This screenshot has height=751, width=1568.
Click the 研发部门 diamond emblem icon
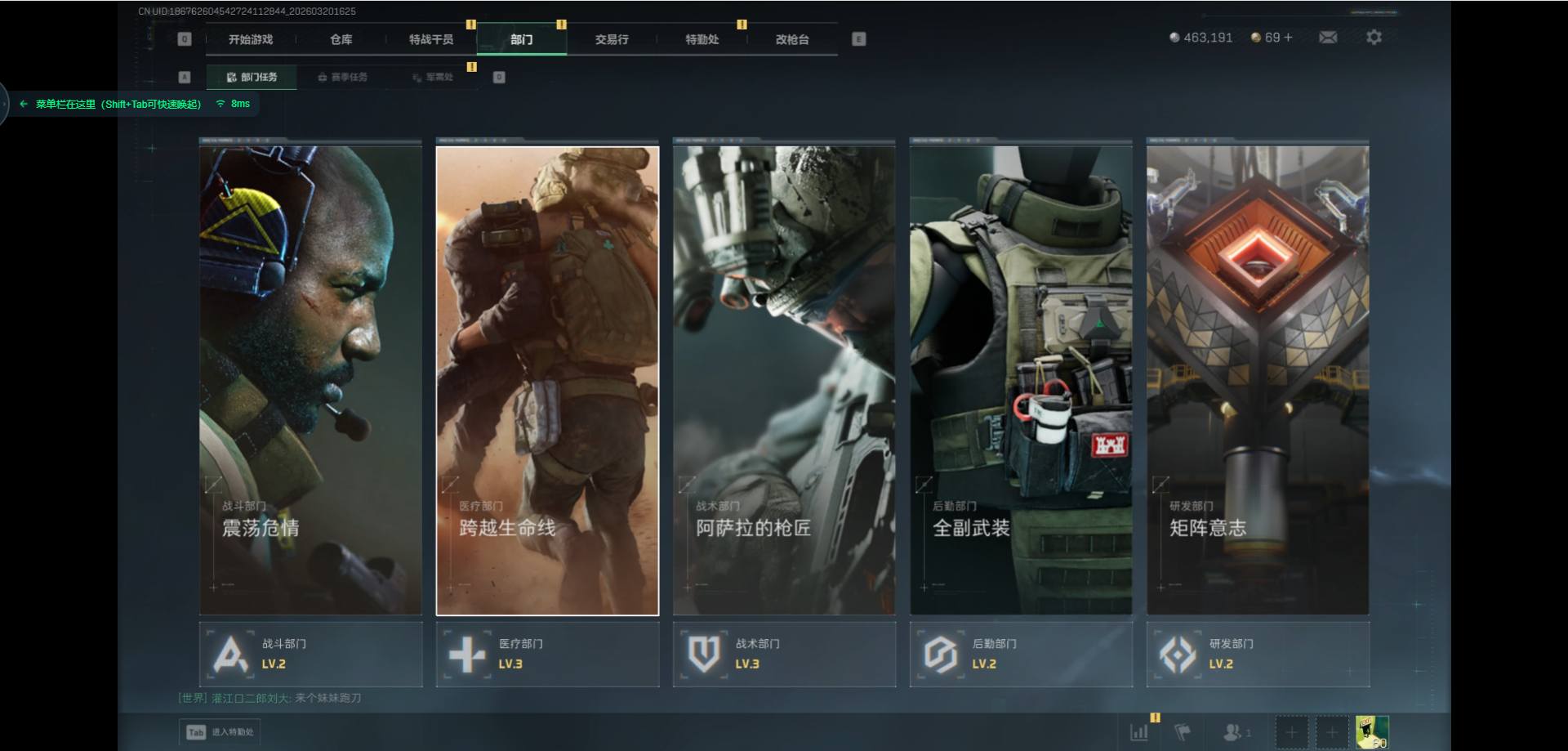[1178, 655]
